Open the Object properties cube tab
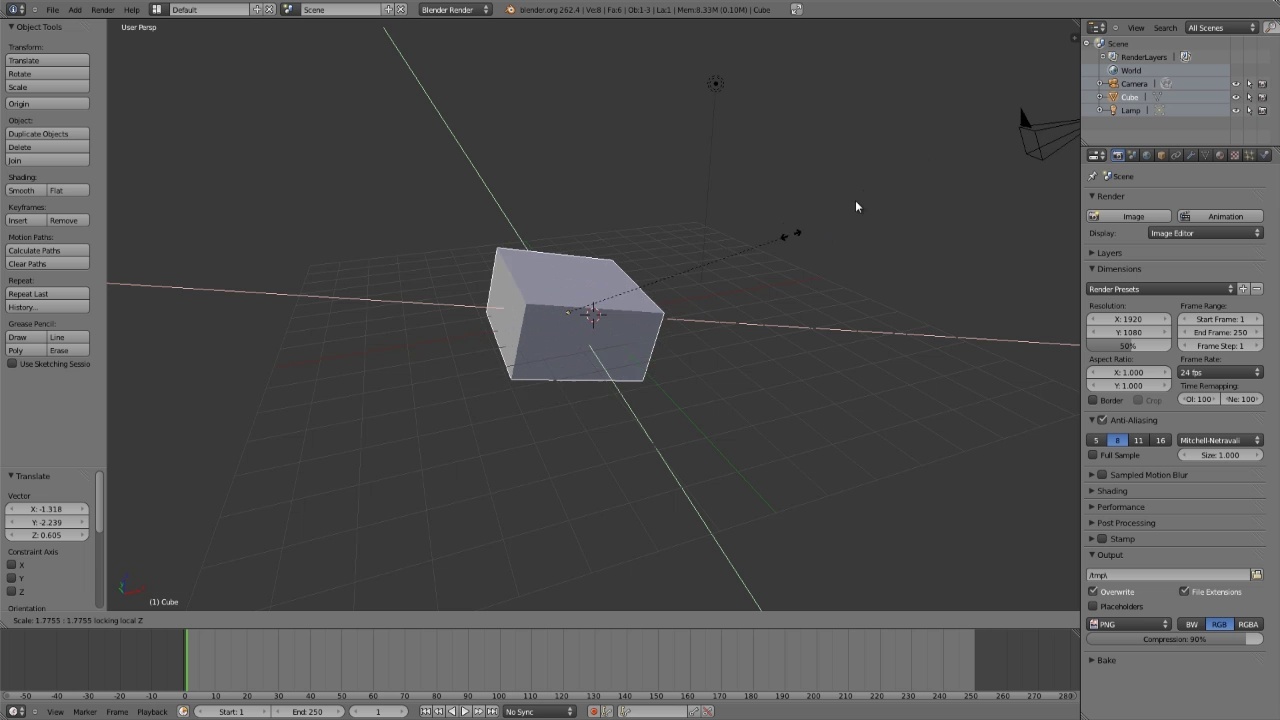1280x720 pixels. 1161,155
